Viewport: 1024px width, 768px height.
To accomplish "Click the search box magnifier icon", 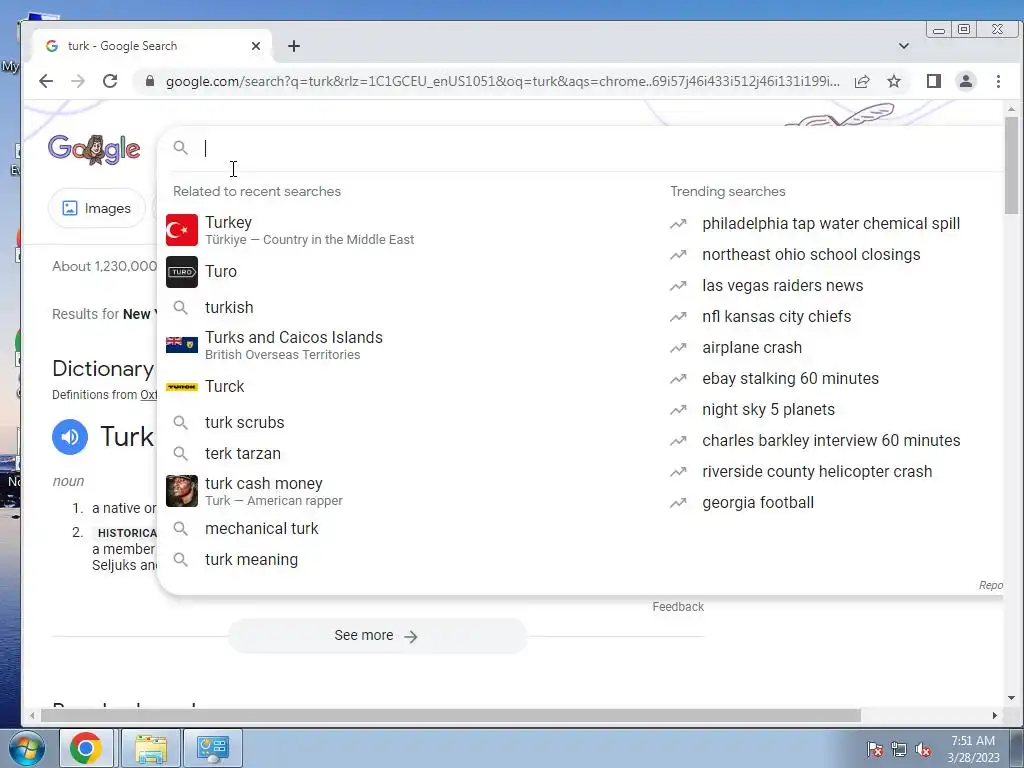I will point(181,148).
